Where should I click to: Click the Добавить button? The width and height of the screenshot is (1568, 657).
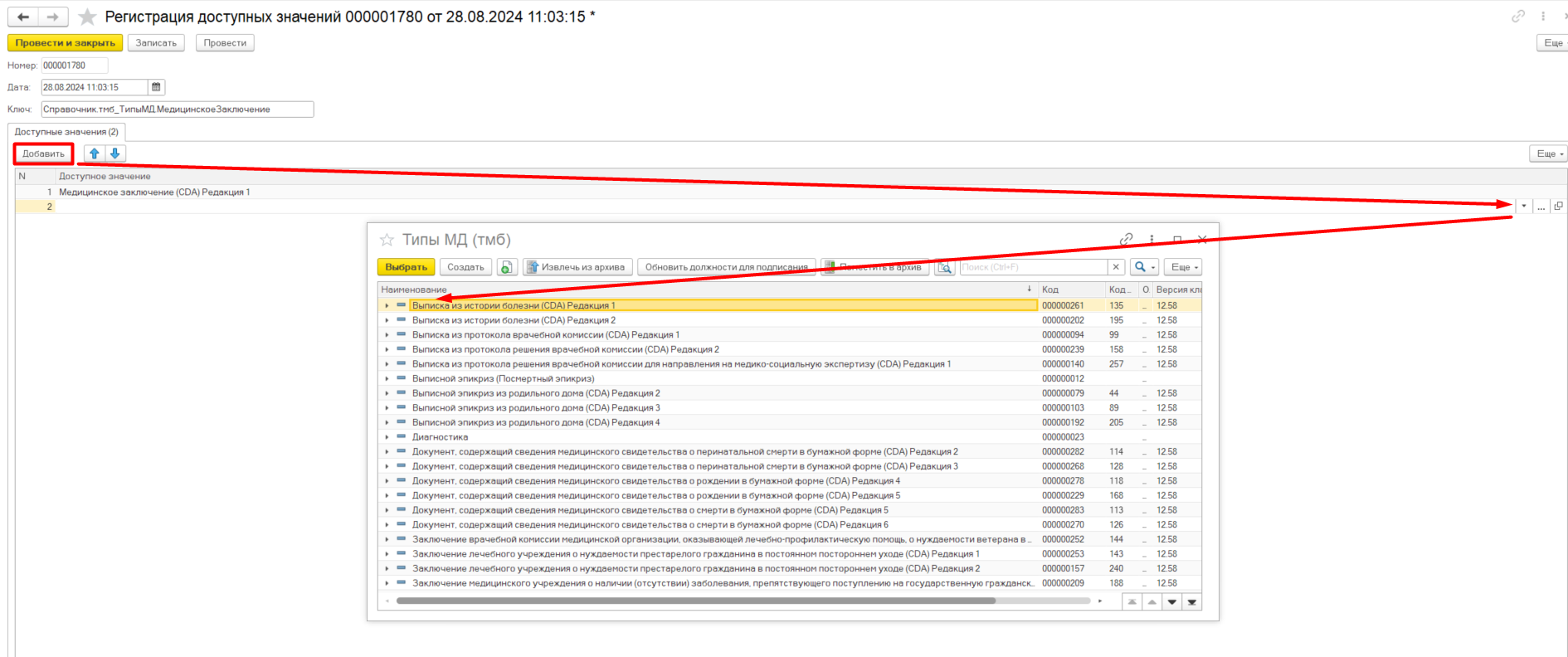43,153
